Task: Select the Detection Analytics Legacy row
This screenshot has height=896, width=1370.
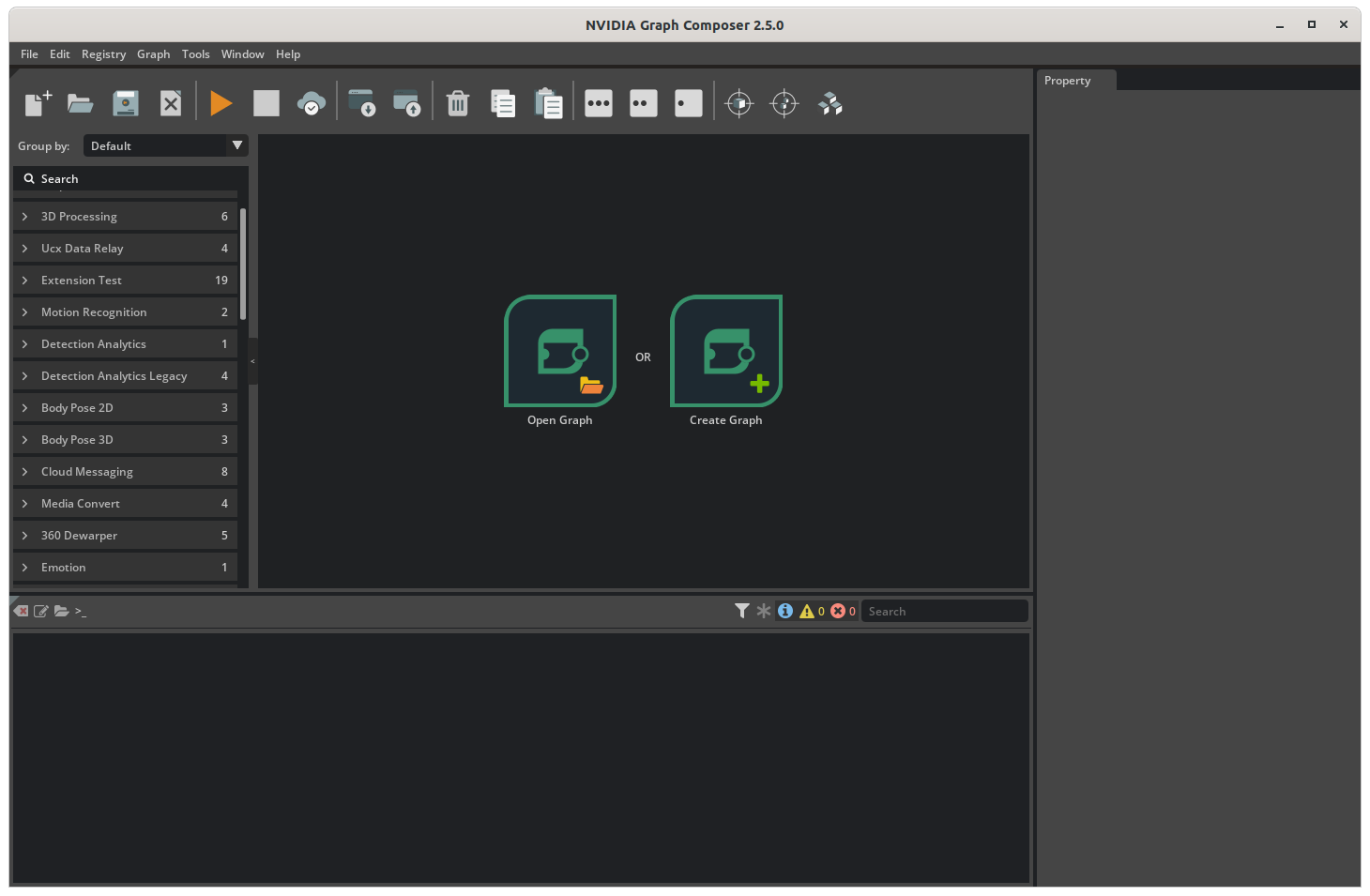Action: (x=126, y=376)
